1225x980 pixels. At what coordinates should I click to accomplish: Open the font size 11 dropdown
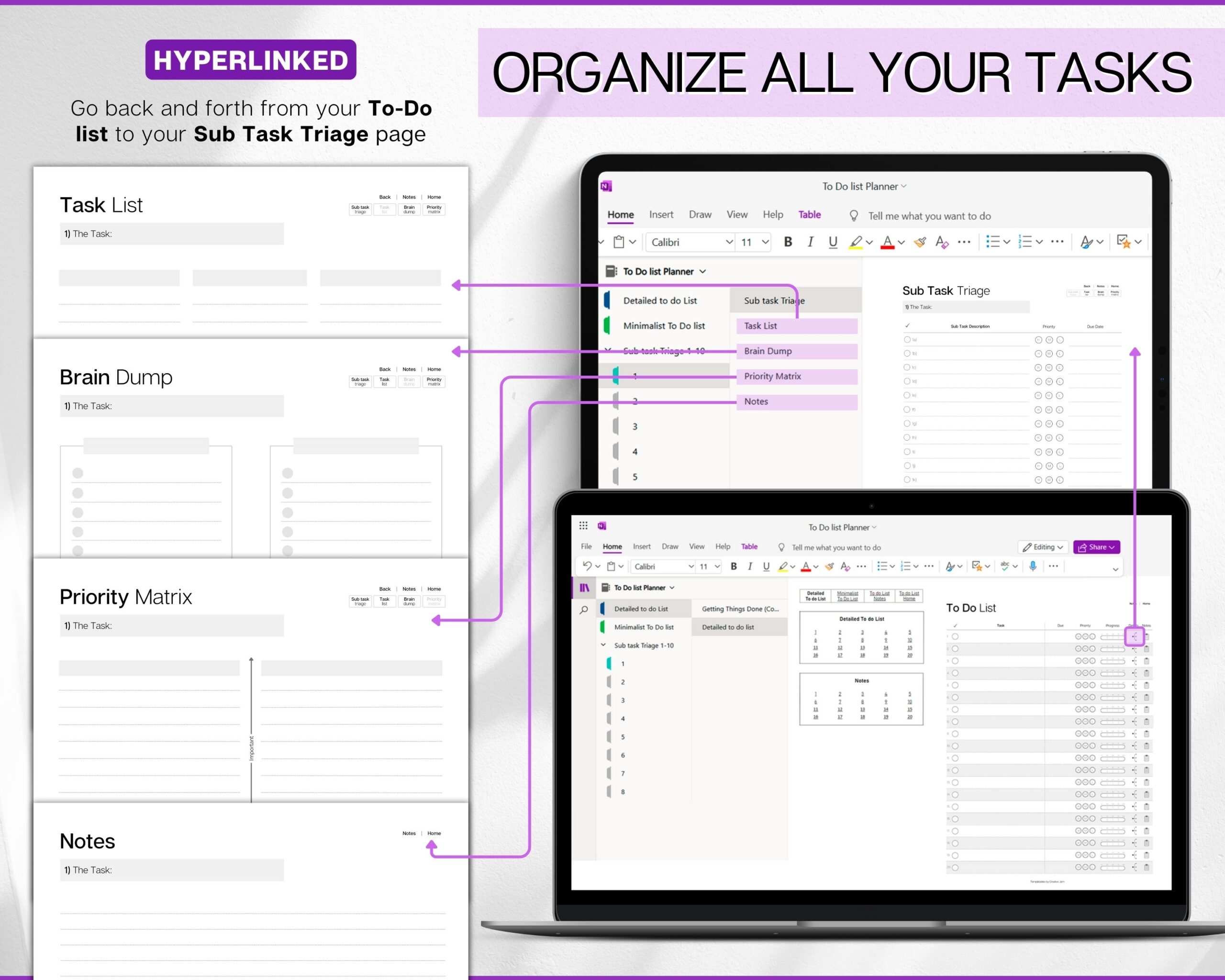[752, 242]
